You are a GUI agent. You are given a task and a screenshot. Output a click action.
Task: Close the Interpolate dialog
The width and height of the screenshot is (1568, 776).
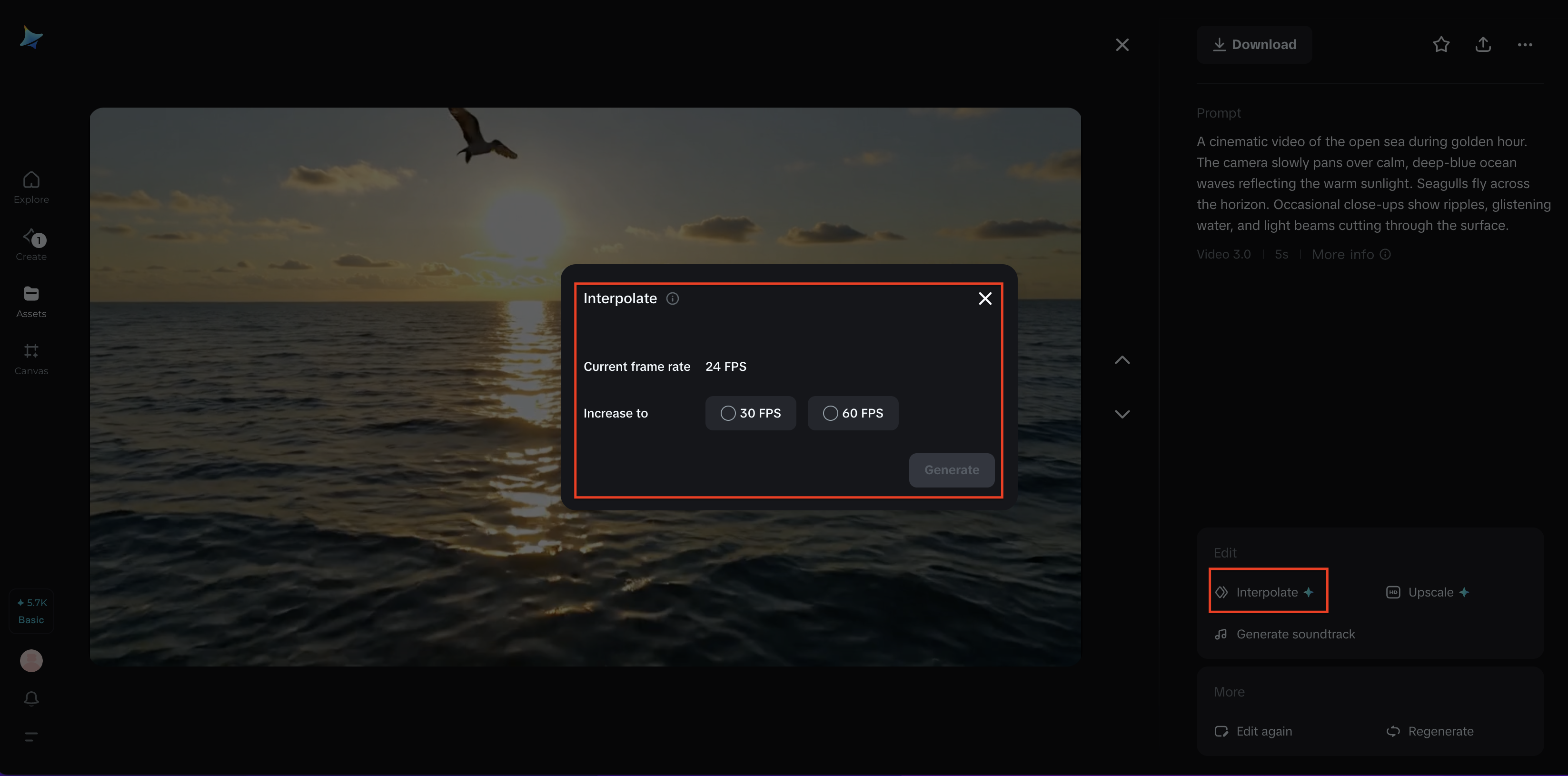(x=985, y=298)
